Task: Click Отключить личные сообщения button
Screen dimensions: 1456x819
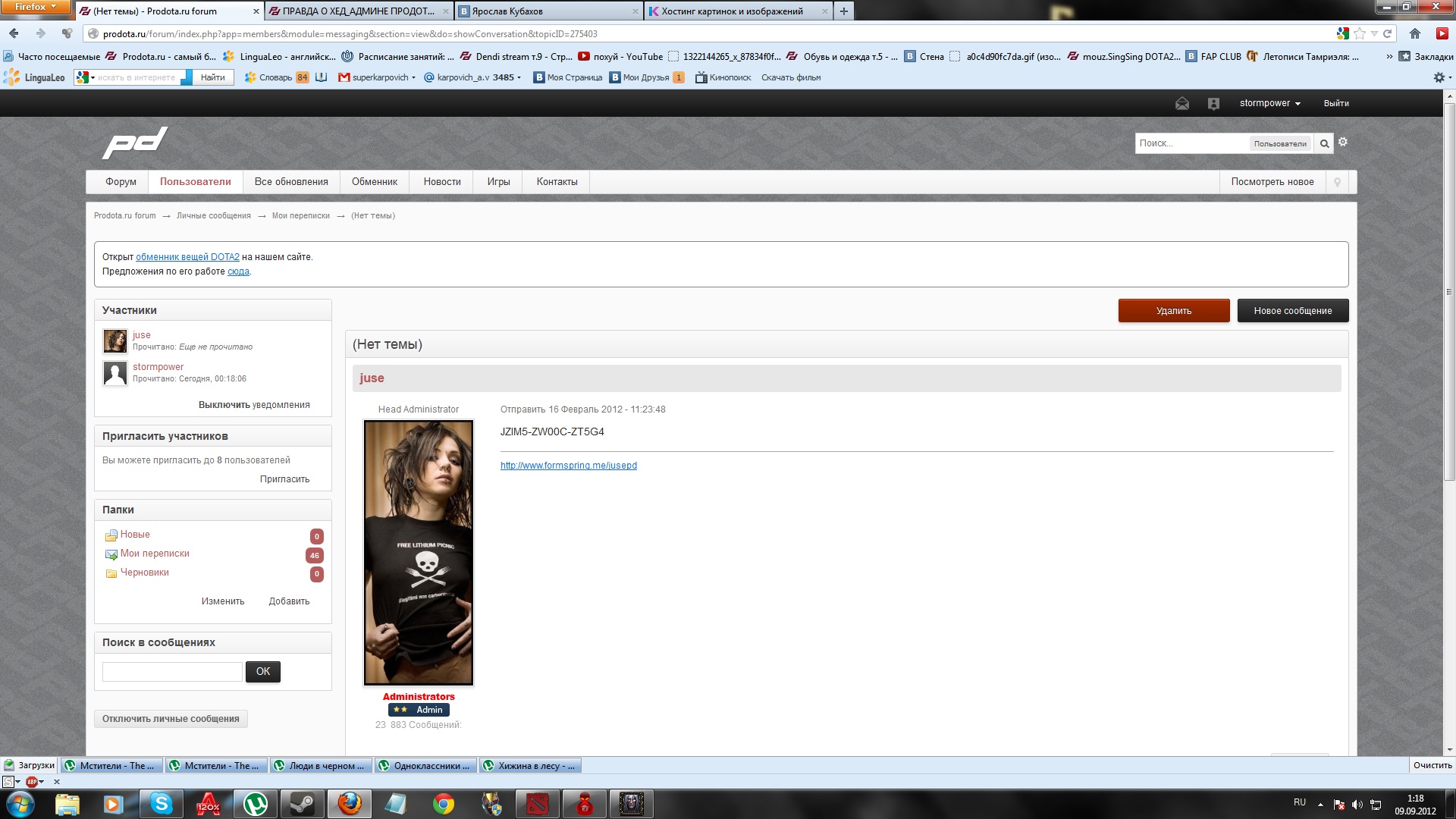Action: coord(171,719)
